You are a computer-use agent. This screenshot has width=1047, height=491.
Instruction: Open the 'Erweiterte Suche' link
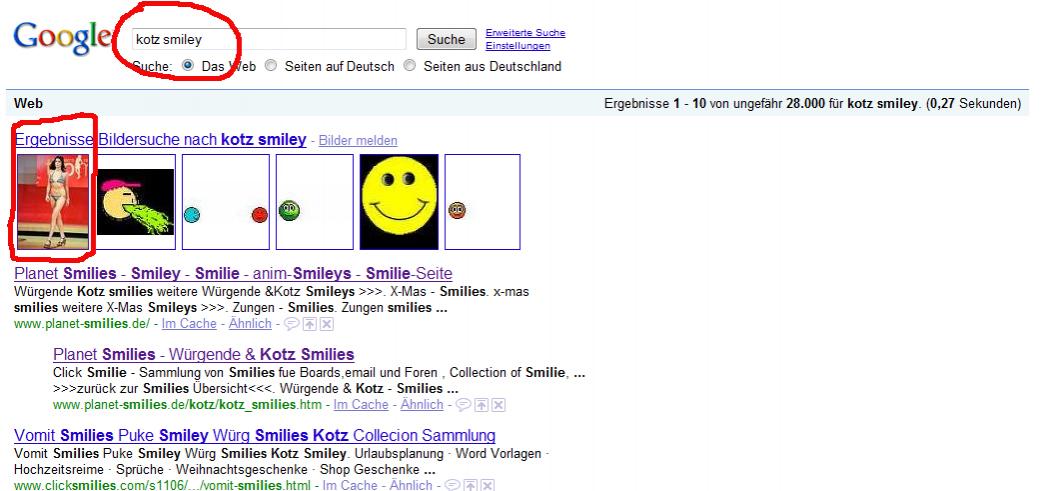(x=526, y=33)
